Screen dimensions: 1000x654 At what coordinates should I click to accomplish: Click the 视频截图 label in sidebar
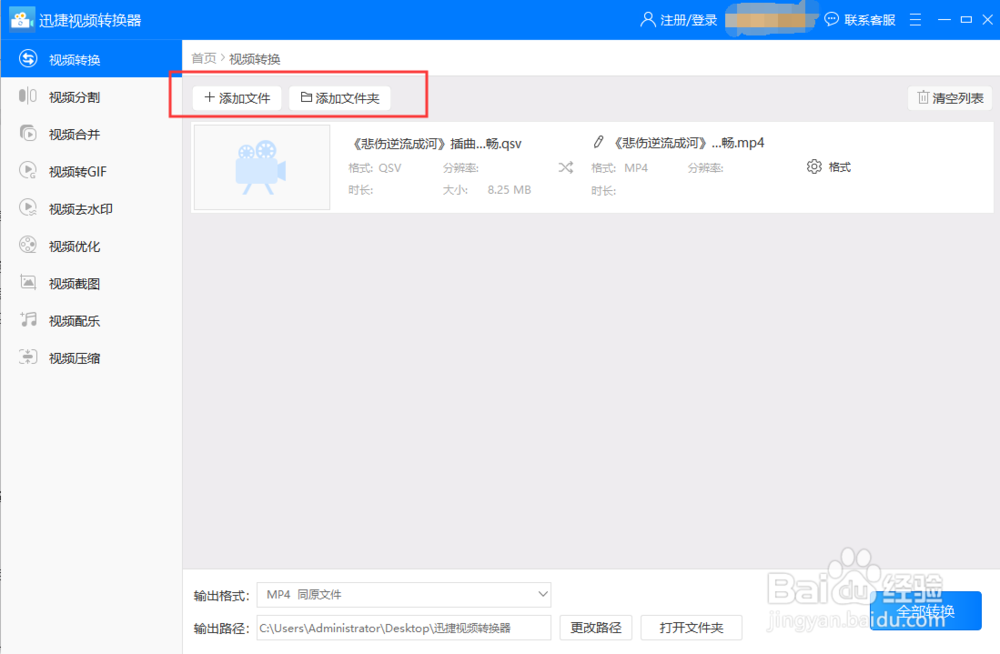(75, 284)
